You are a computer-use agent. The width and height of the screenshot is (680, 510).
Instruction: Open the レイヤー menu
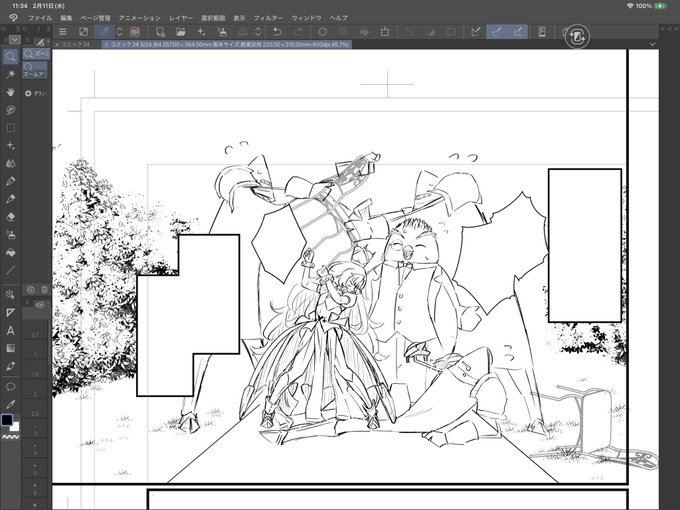[x=181, y=18]
